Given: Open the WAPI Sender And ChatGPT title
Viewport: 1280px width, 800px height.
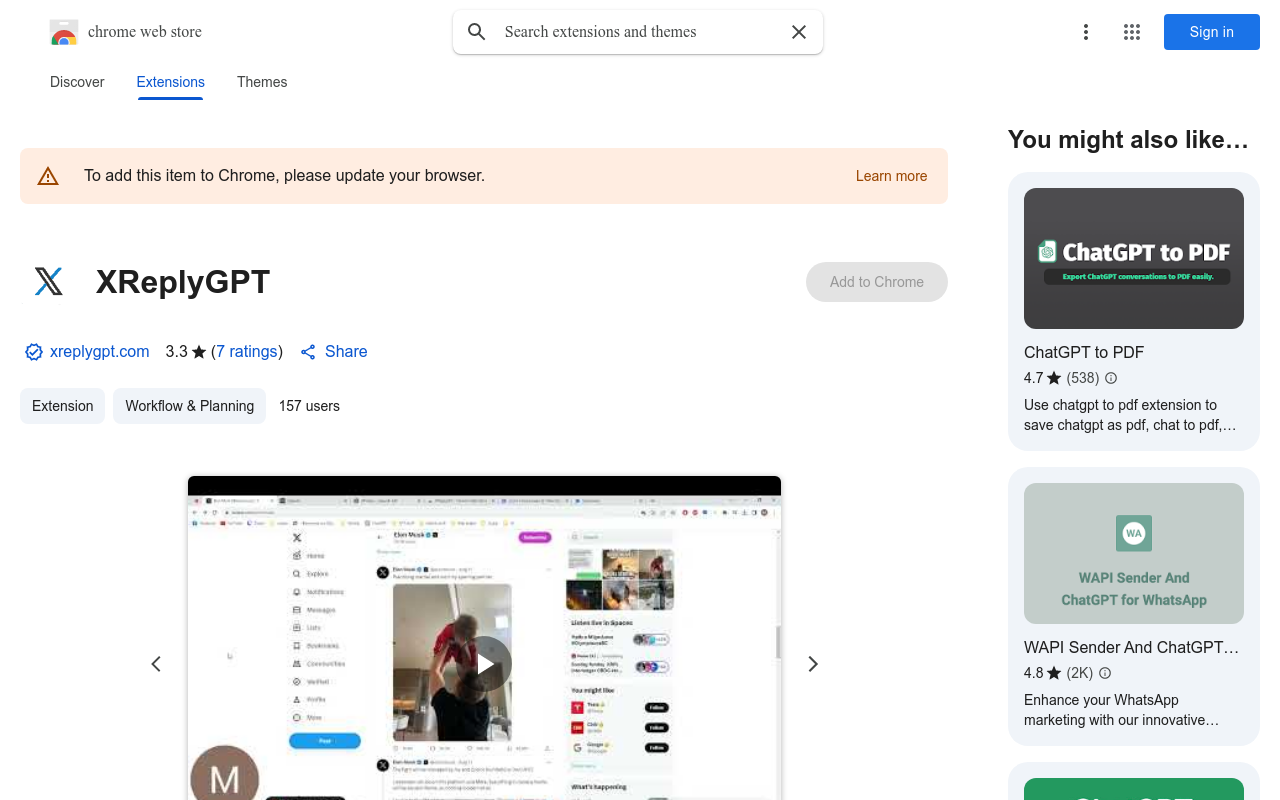Looking at the screenshot, I should point(1132,647).
